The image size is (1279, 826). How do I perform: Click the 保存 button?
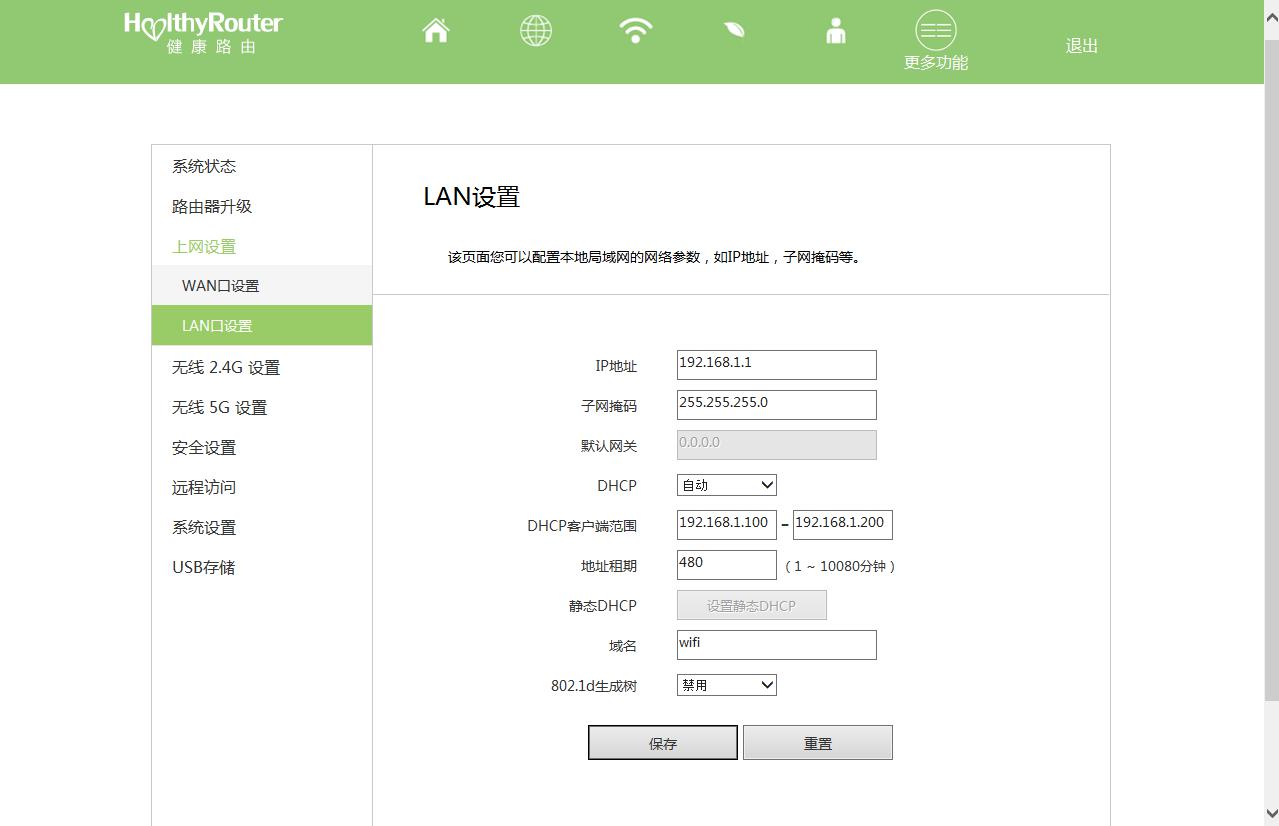point(663,743)
